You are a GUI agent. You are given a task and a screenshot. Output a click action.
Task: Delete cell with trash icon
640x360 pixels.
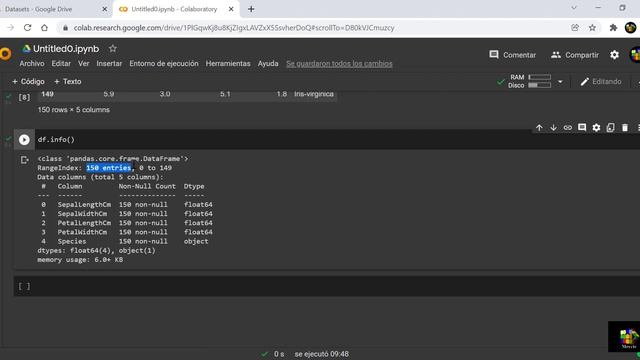[x=625, y=128]
